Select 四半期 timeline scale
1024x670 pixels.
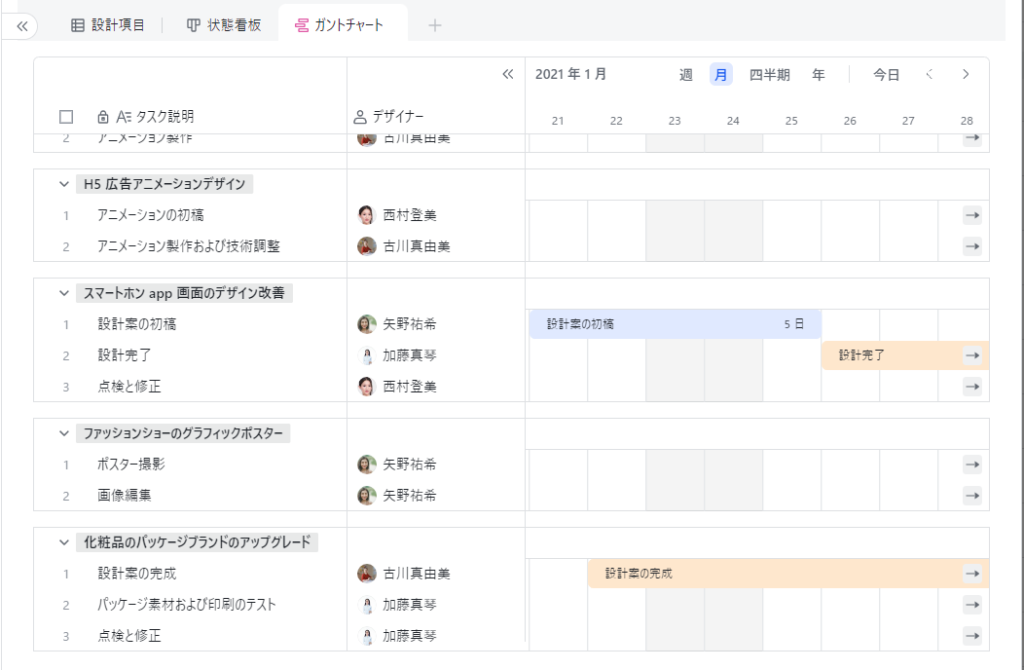(769, 74)
